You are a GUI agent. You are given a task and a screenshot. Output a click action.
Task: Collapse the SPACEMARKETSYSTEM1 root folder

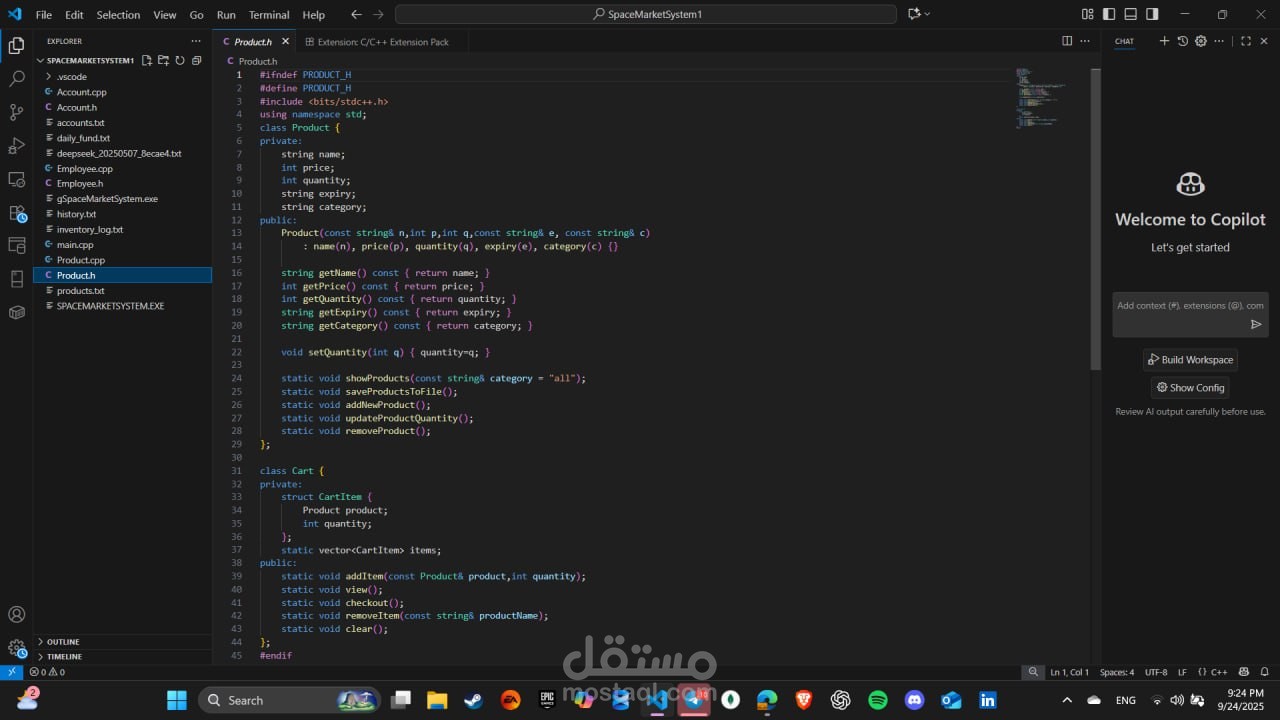[x=88, y=60]
